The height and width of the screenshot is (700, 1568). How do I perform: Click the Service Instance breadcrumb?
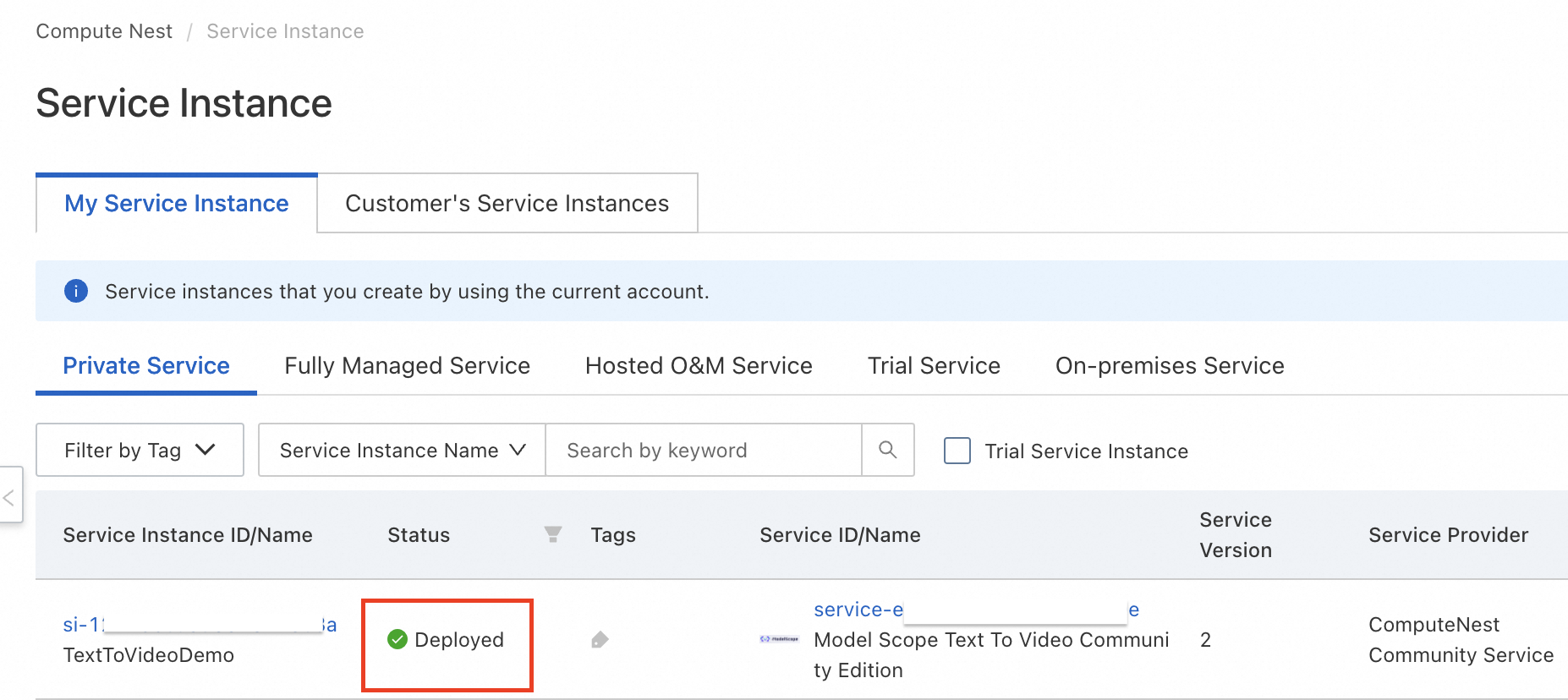tap(285, 31)
